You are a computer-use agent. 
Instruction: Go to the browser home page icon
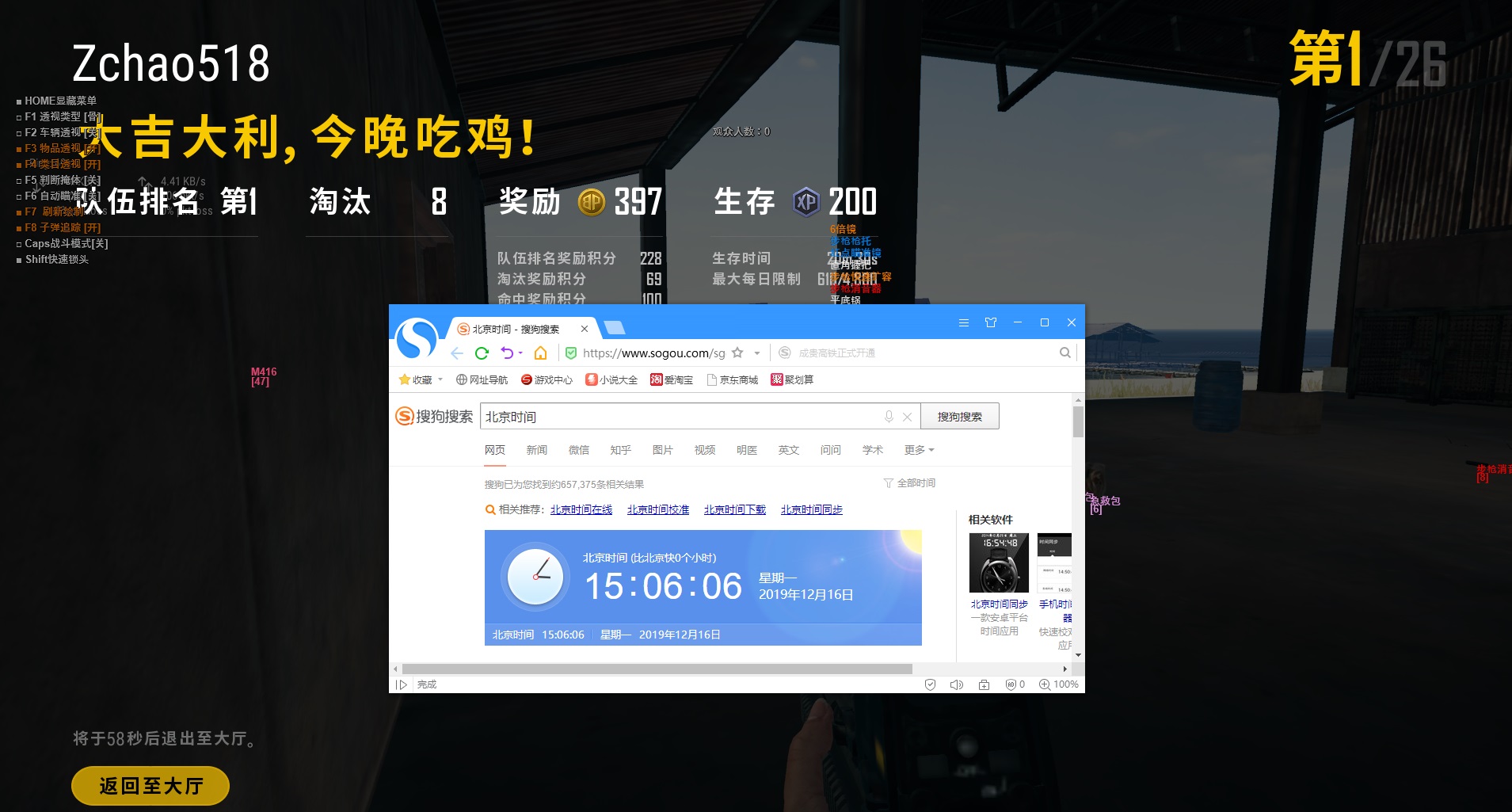[x=540, y=353]
